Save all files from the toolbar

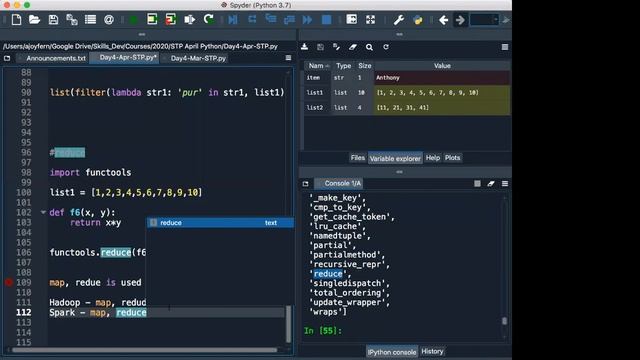coord(72,20)
